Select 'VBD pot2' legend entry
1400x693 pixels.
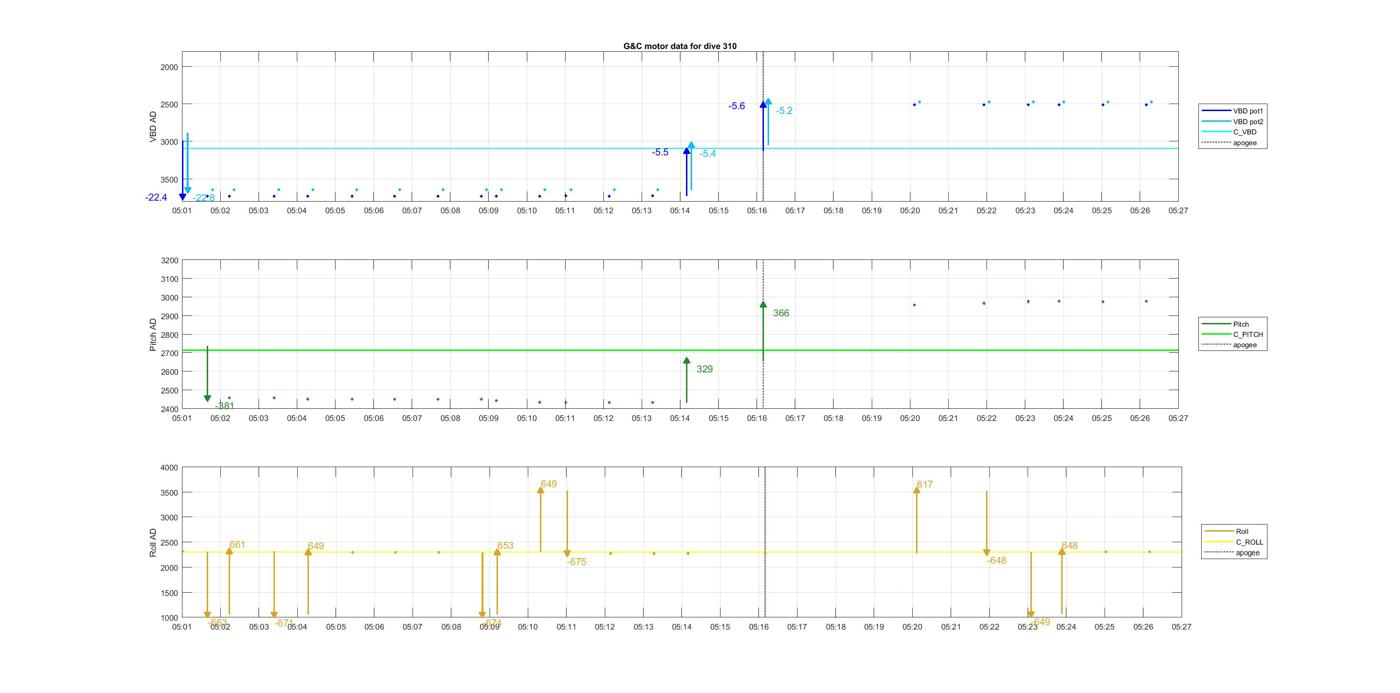[x=1233, y=121]
